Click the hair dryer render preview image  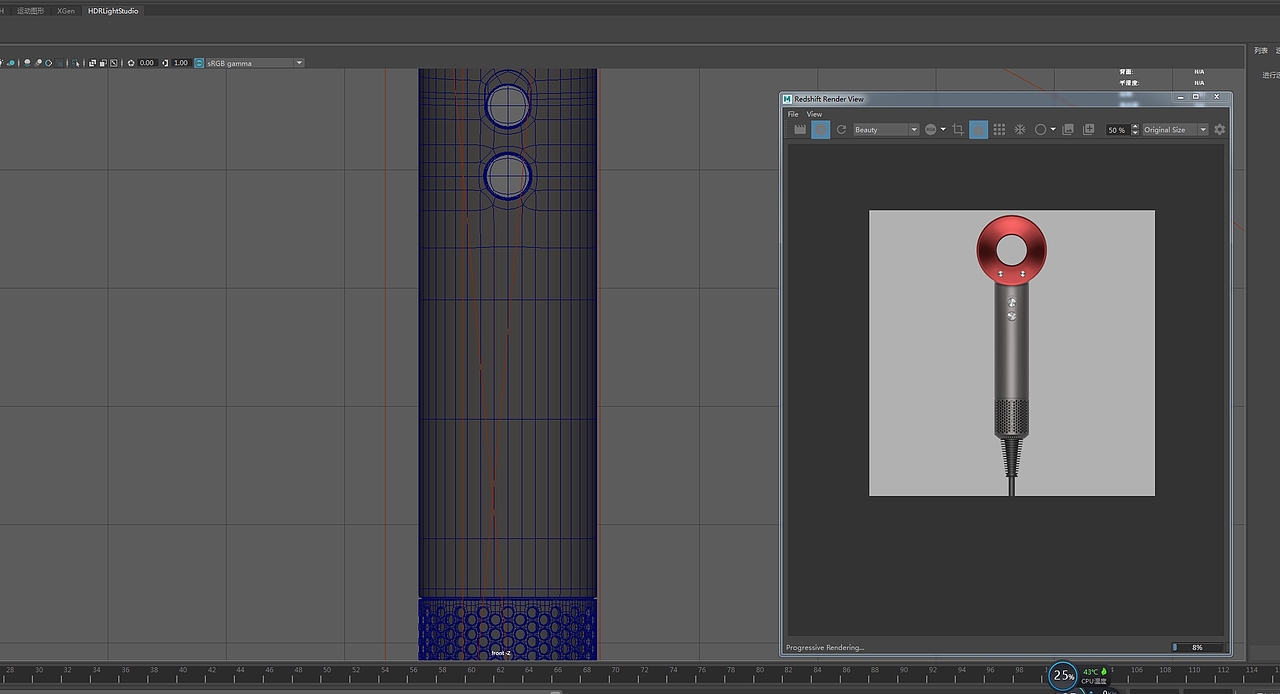point(1012,353)
